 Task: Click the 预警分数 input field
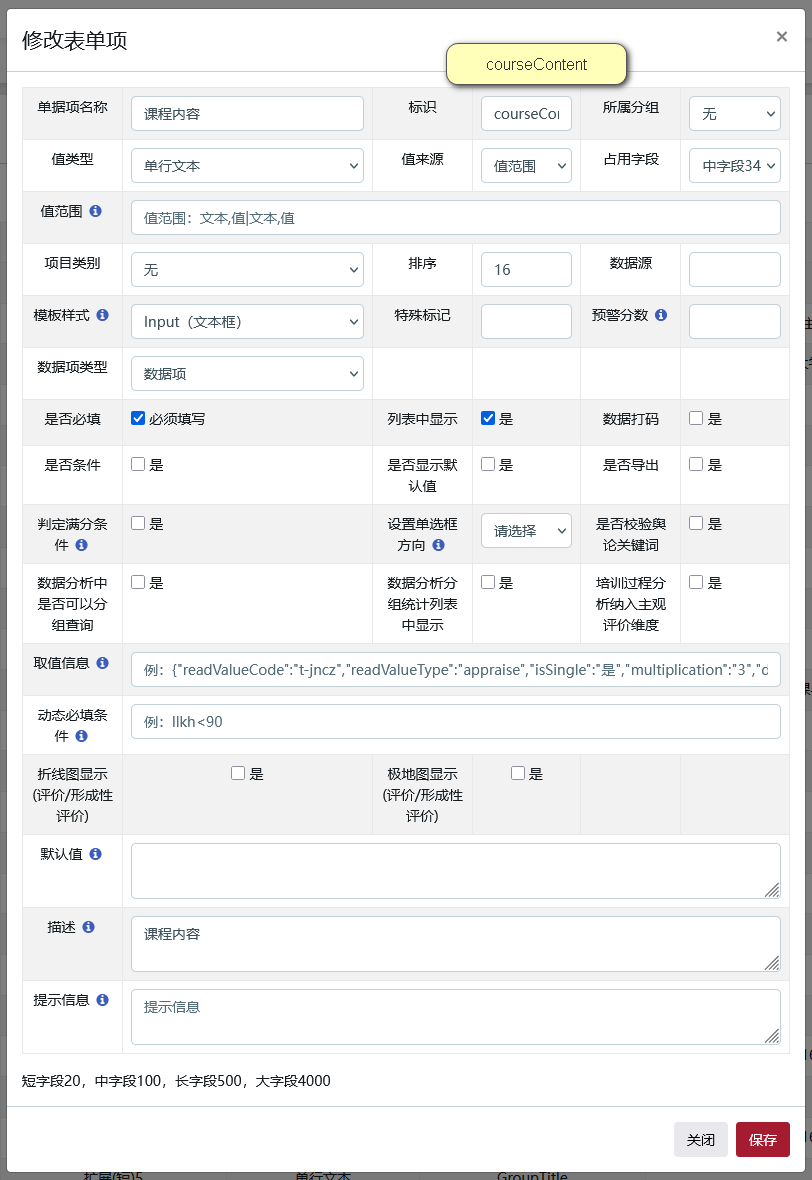734,321
